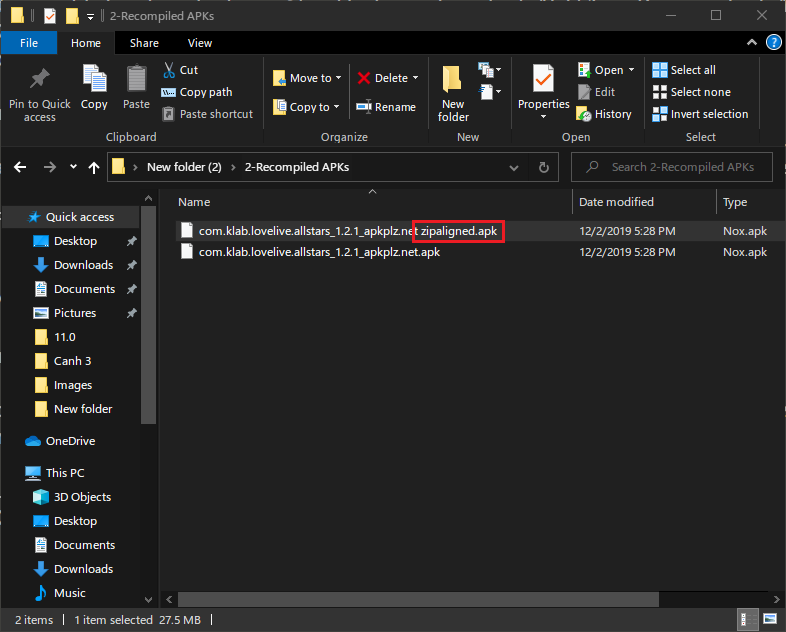Open the 11.0 folder
The image size is (786, 632).
pyautogui.click(x=65, y=337)
